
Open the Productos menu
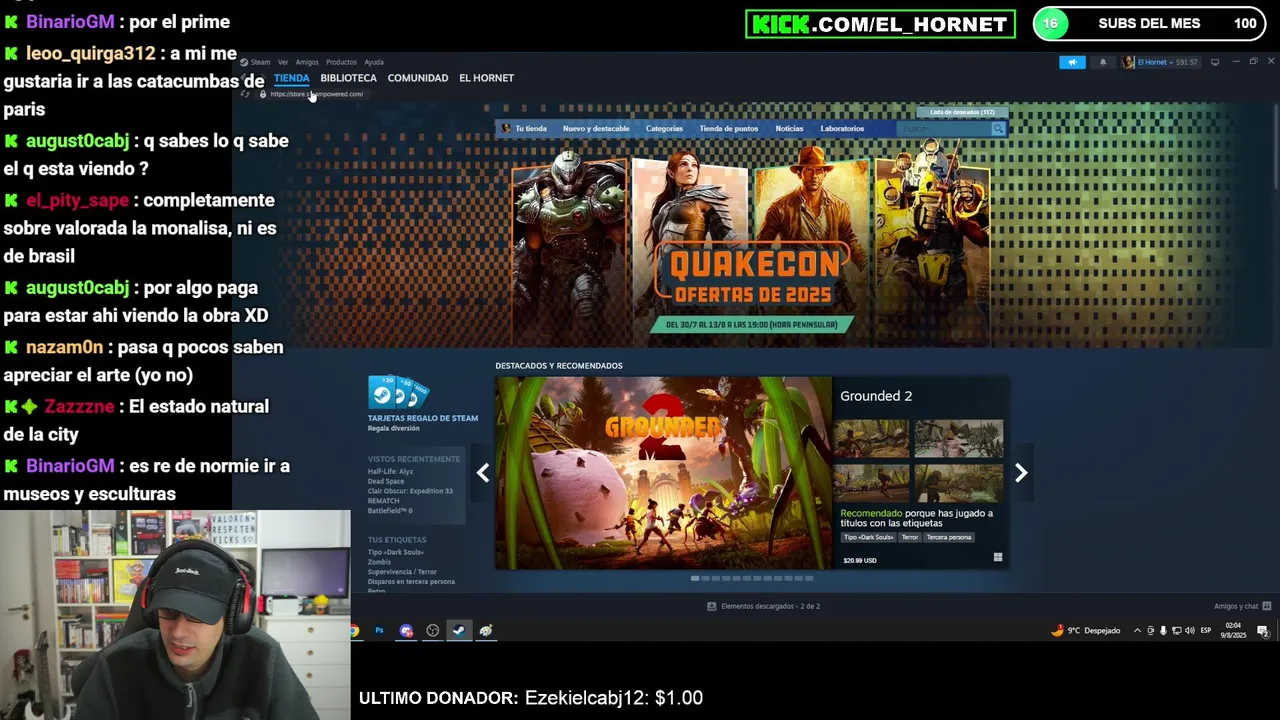pyautogui.click(x=341, y=62)
